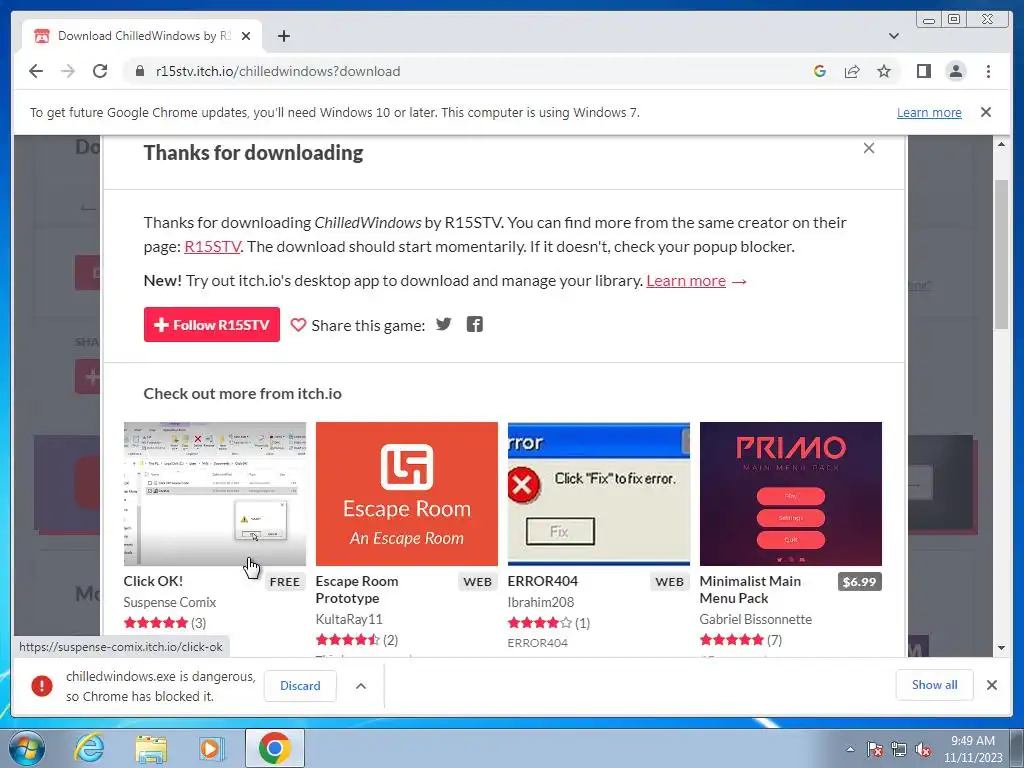Click the five-star rating for Click OK!
This screenshot has height=768, width=1024.
click(155, 623)
